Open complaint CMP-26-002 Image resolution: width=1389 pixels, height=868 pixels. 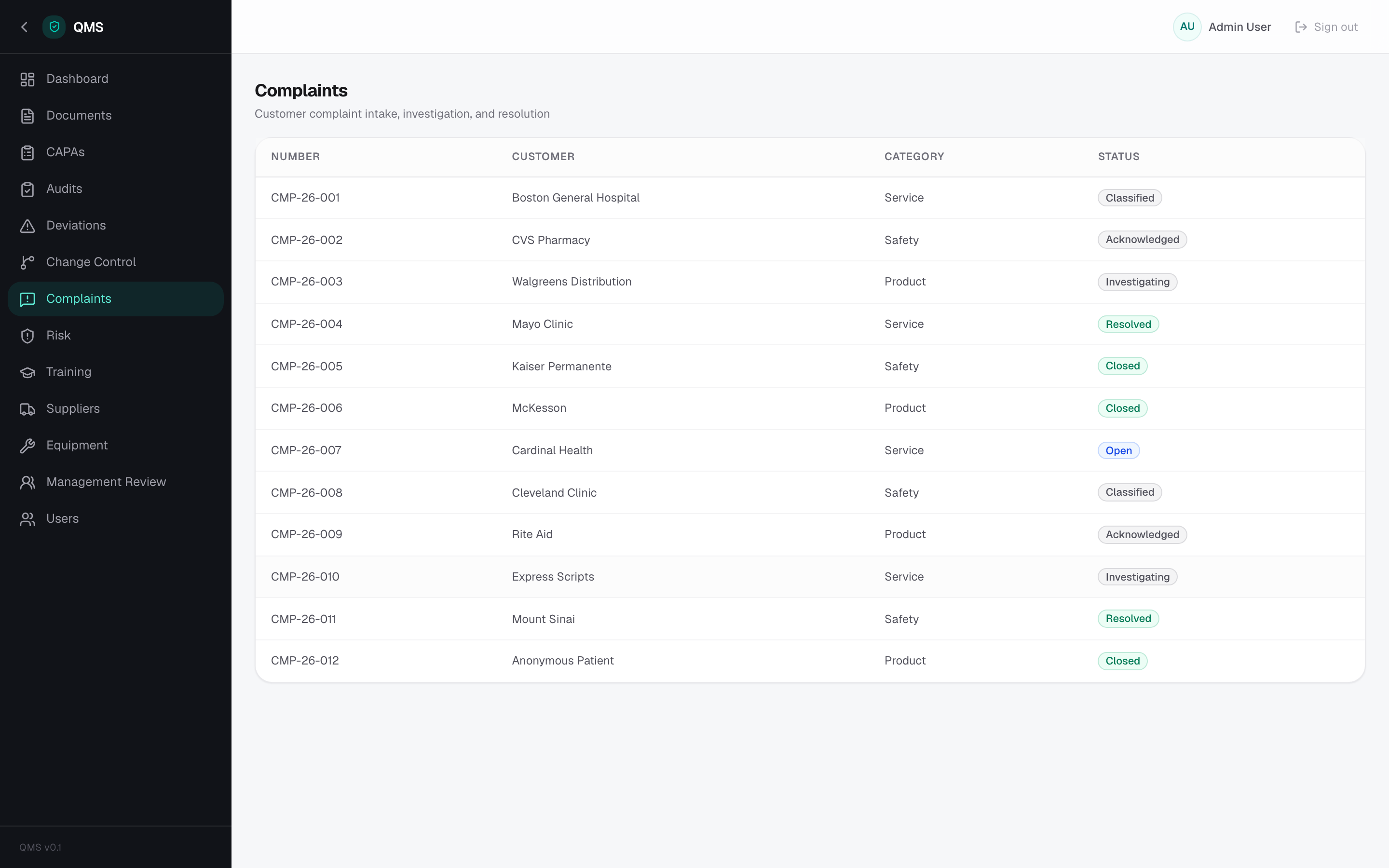(x=307, y=240)
